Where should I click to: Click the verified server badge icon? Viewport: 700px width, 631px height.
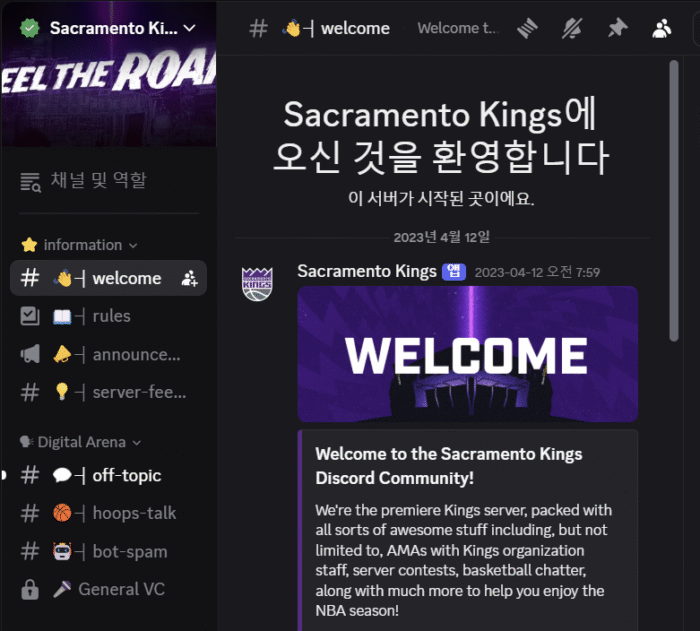(x=29, y=28)
